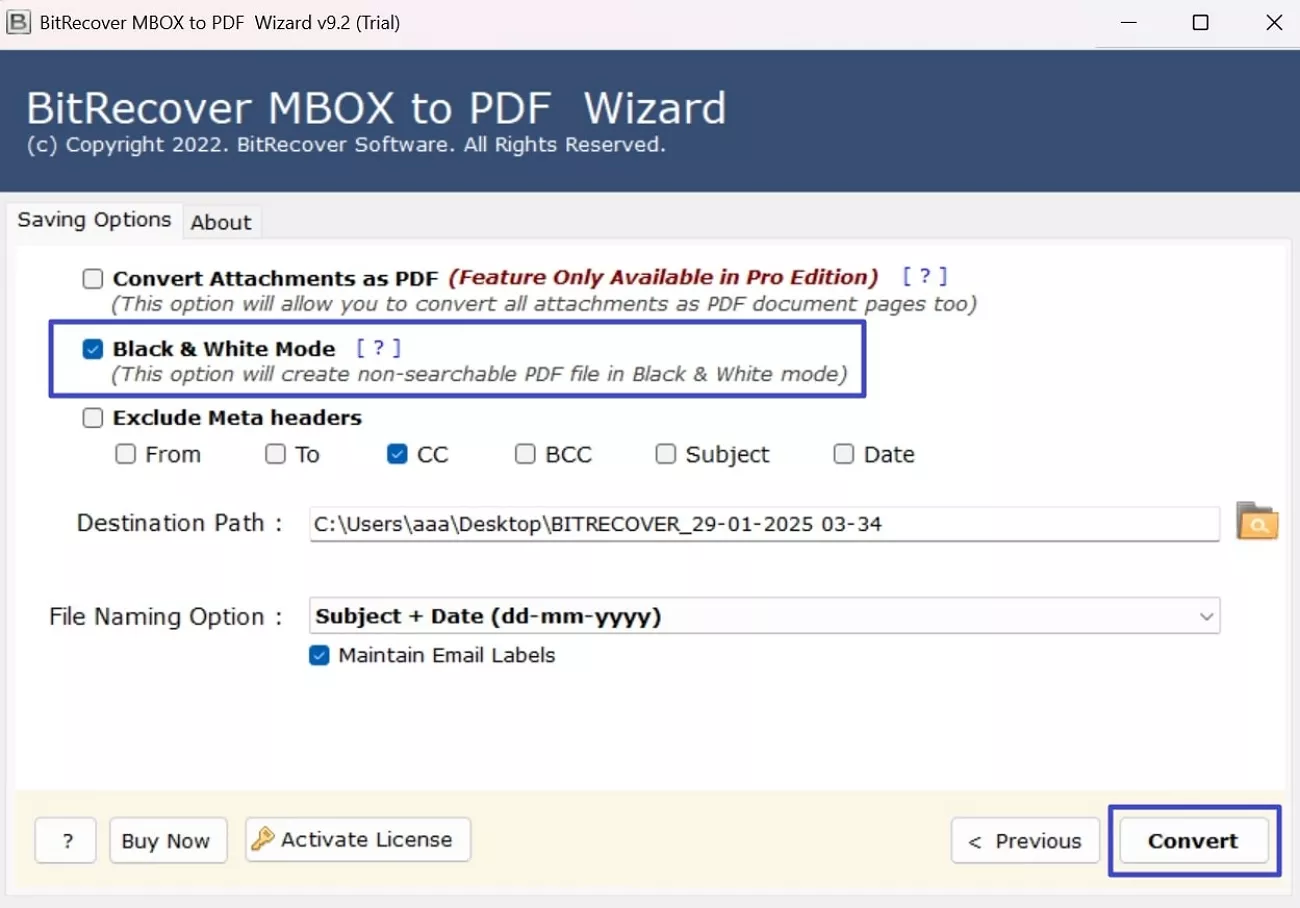Click the key icon on Activate License
The width and height of the screenshot is (1300, 908).
click(263, 839)
